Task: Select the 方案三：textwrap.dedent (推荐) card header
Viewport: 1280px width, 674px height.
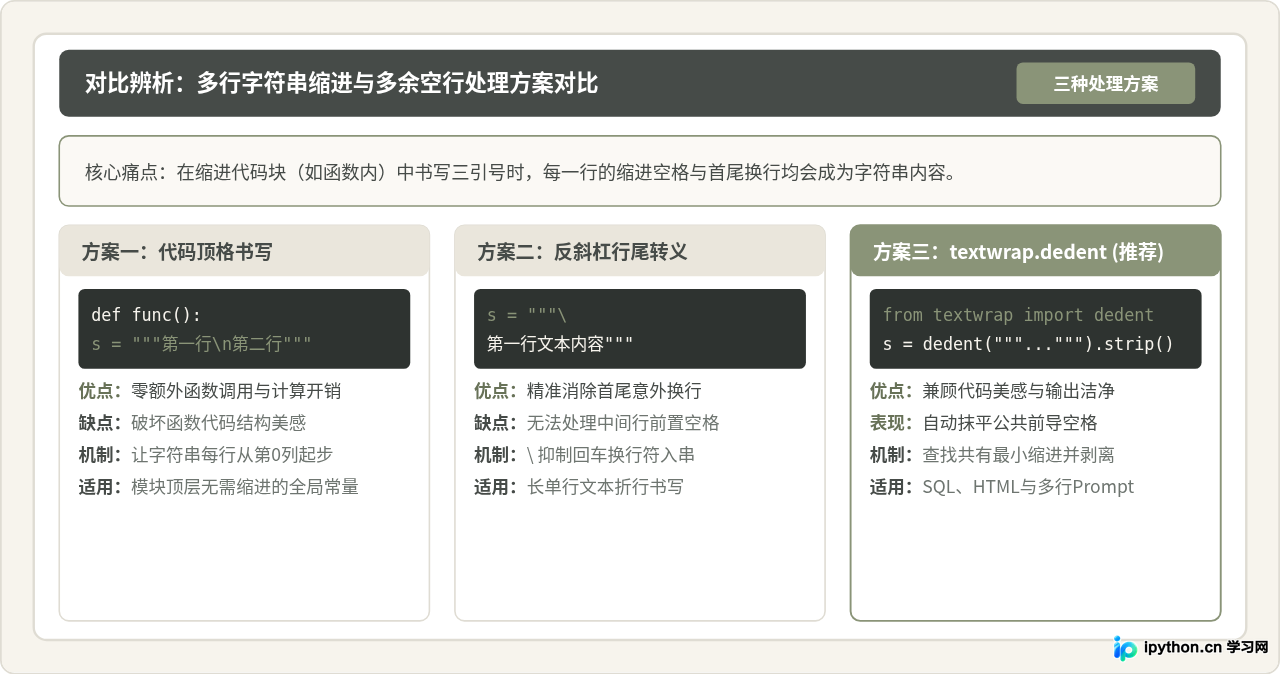Action: point(1036,251)
